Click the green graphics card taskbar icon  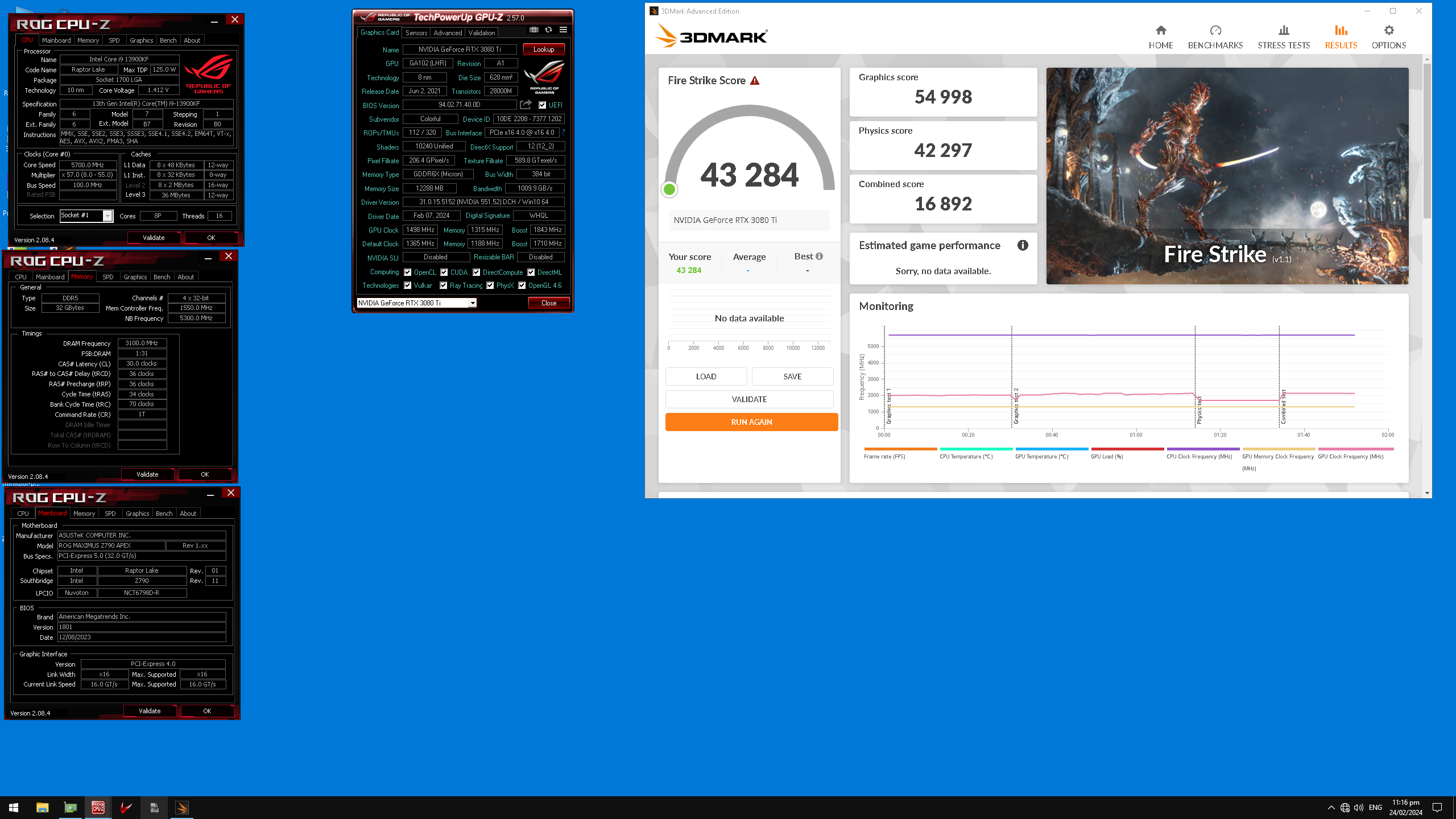tap(71, 808)
